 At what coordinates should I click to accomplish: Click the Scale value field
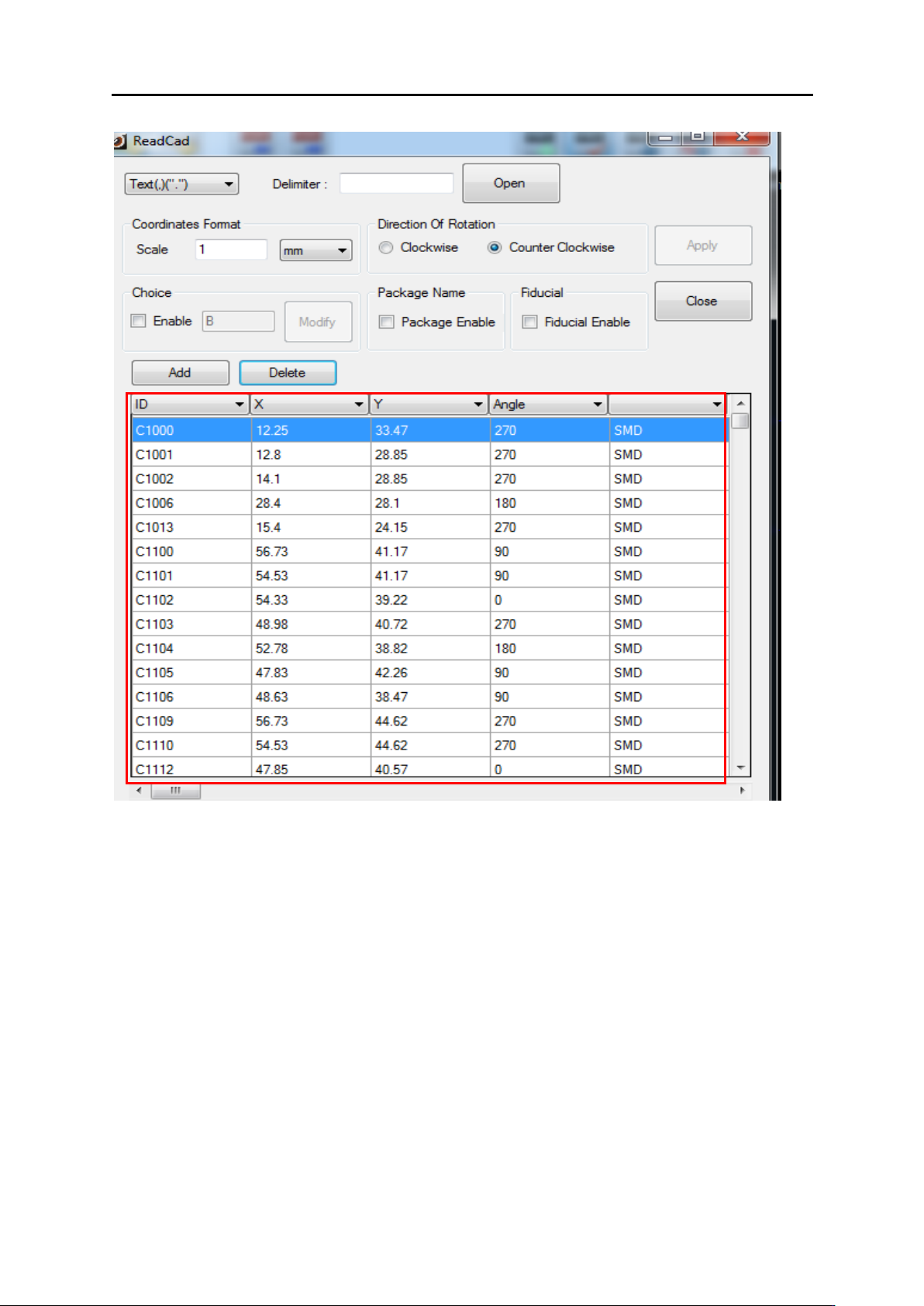[231, 250]
